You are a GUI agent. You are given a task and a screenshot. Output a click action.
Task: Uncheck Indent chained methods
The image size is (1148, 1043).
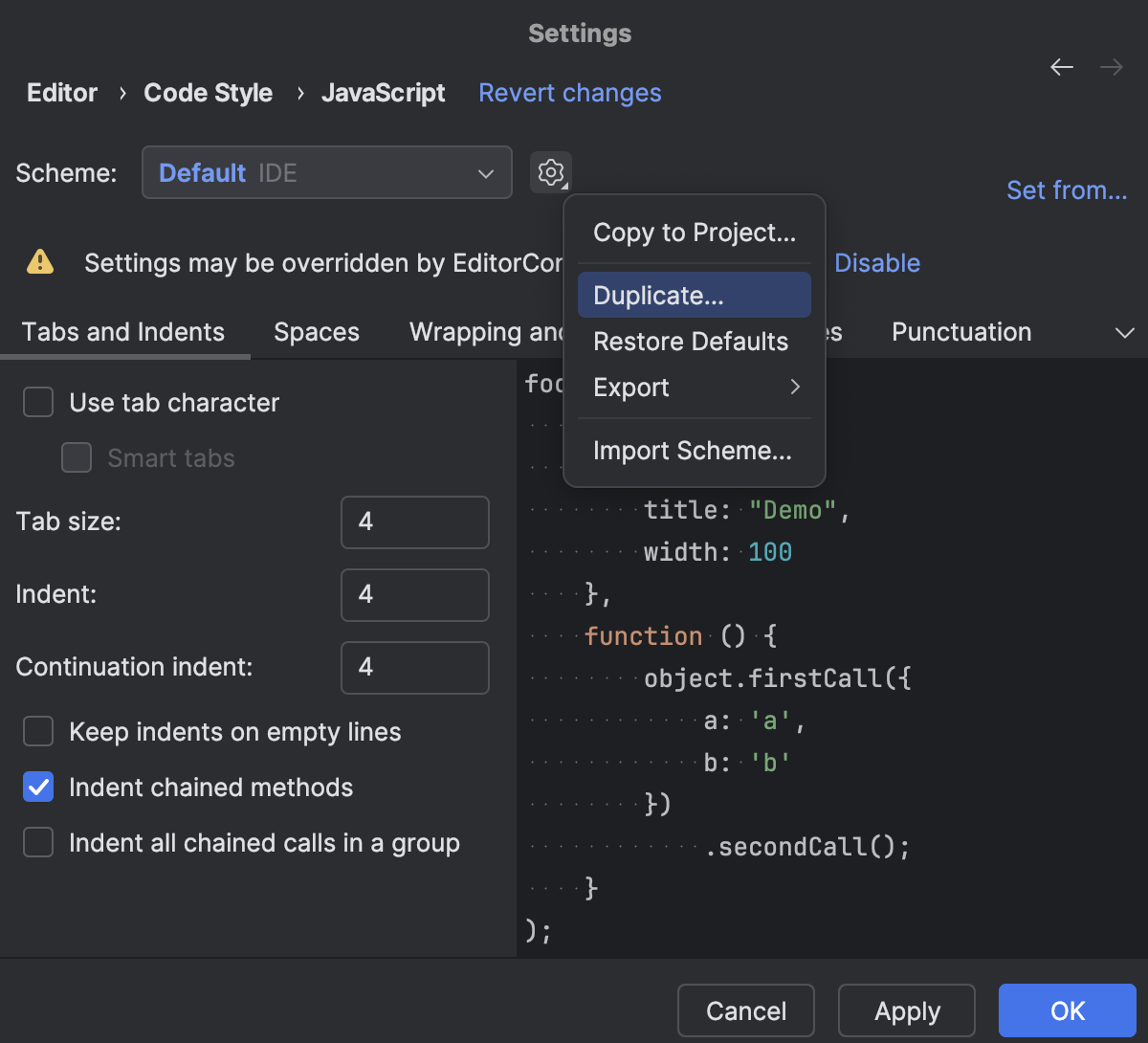38,788
